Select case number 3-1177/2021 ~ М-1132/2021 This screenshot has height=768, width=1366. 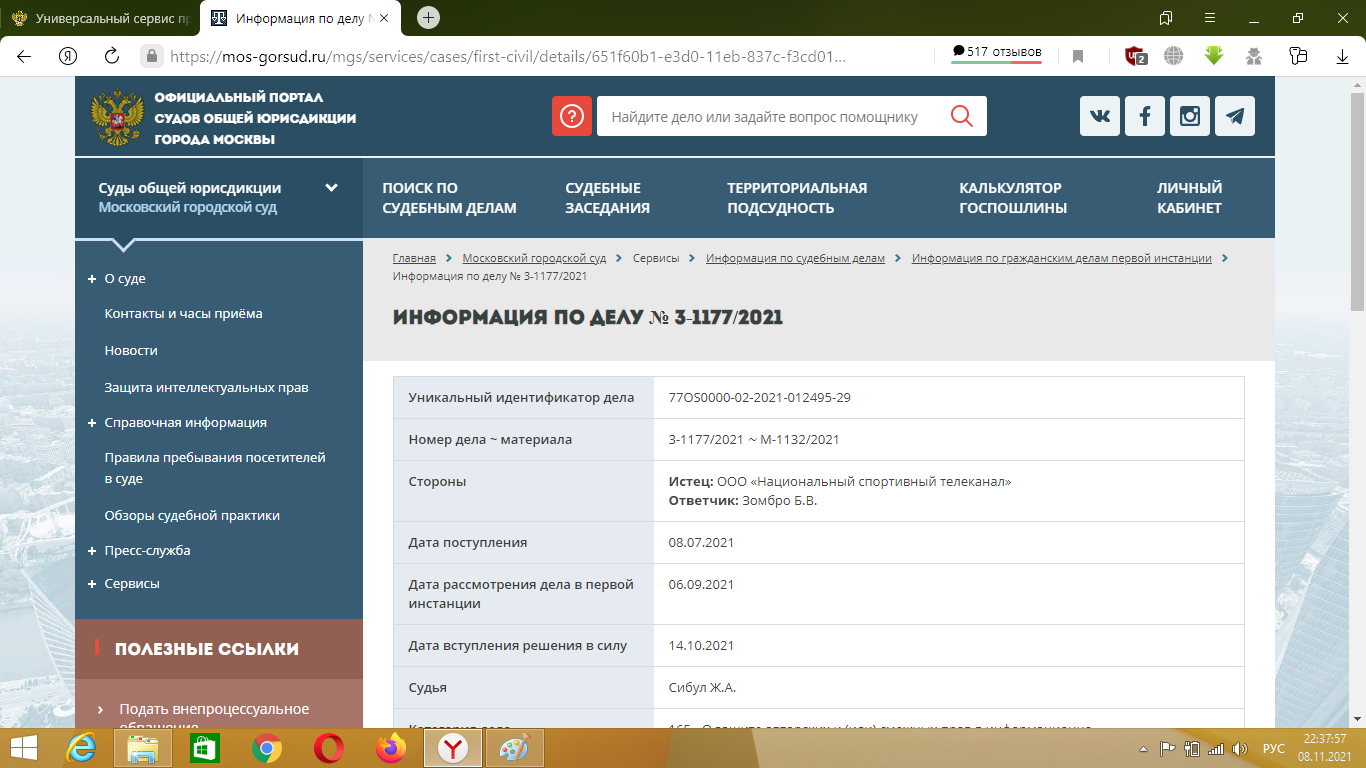[x=754, y=439]
